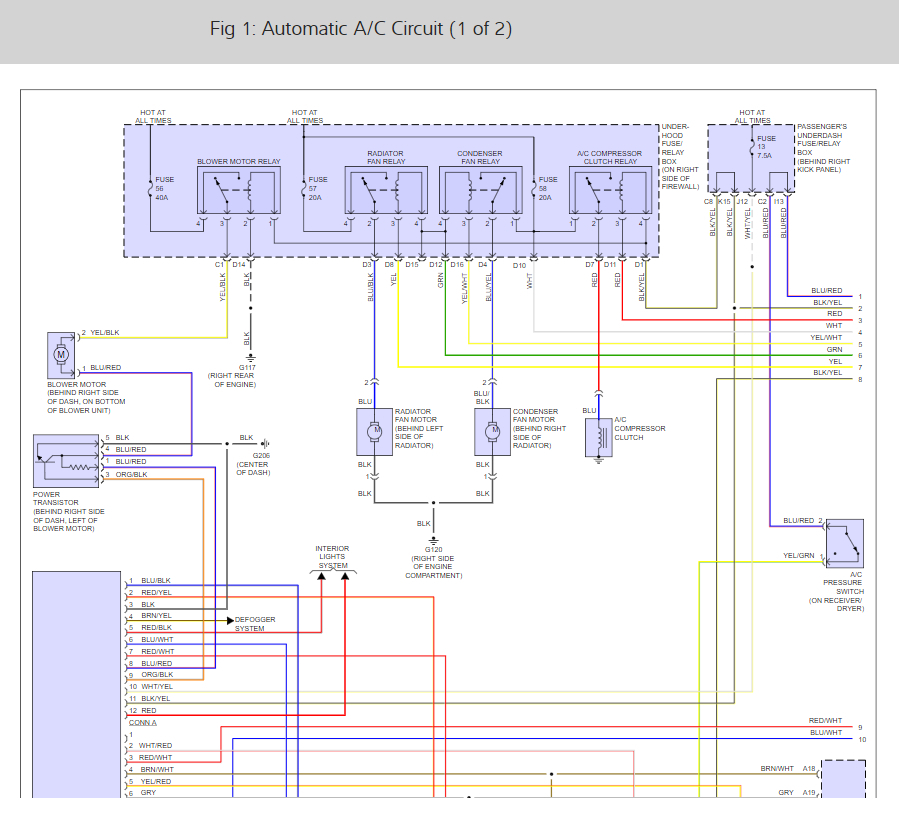Screen dimensions: 899x823
Task: Click the G206 center of dash ground symbol
Action: [x=266, y=441]
